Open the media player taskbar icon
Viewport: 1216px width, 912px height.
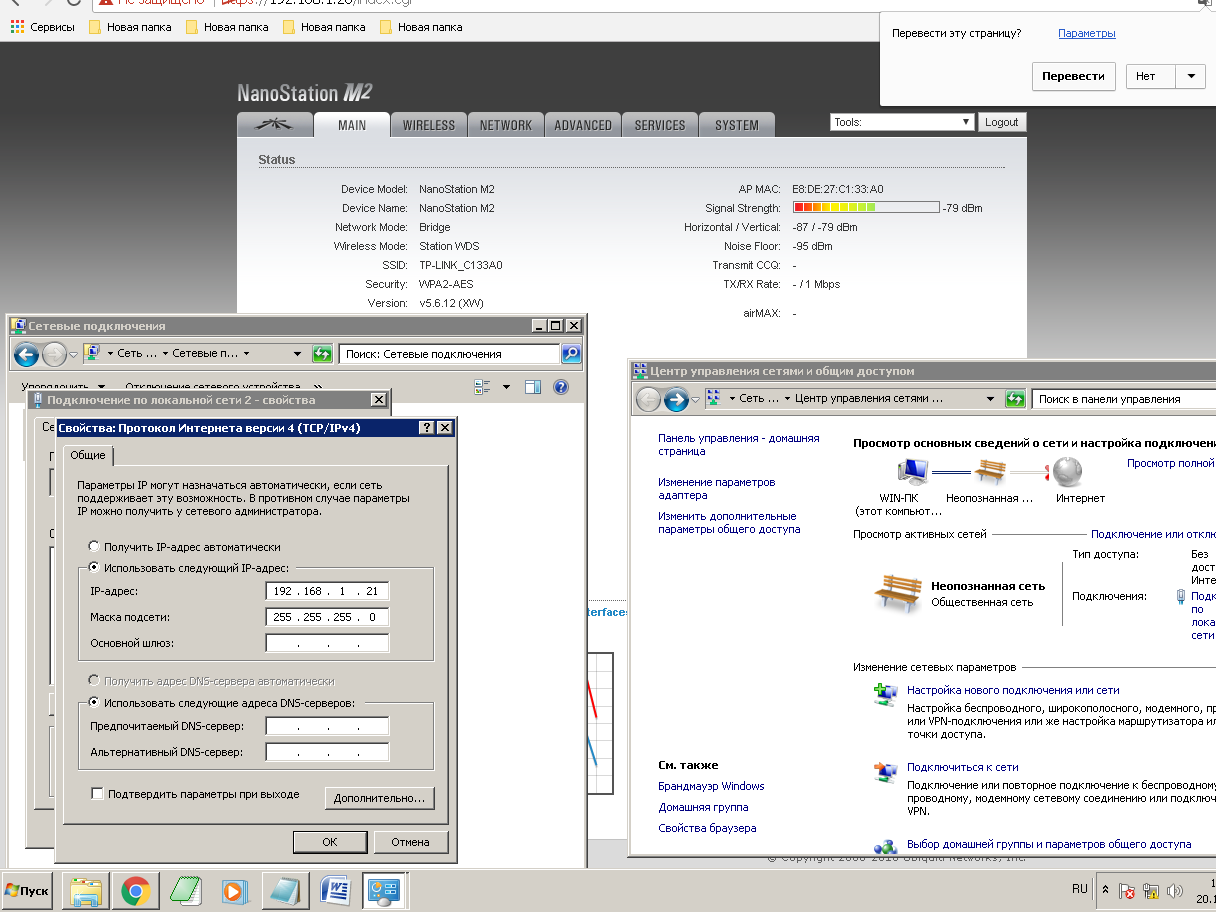234,889
